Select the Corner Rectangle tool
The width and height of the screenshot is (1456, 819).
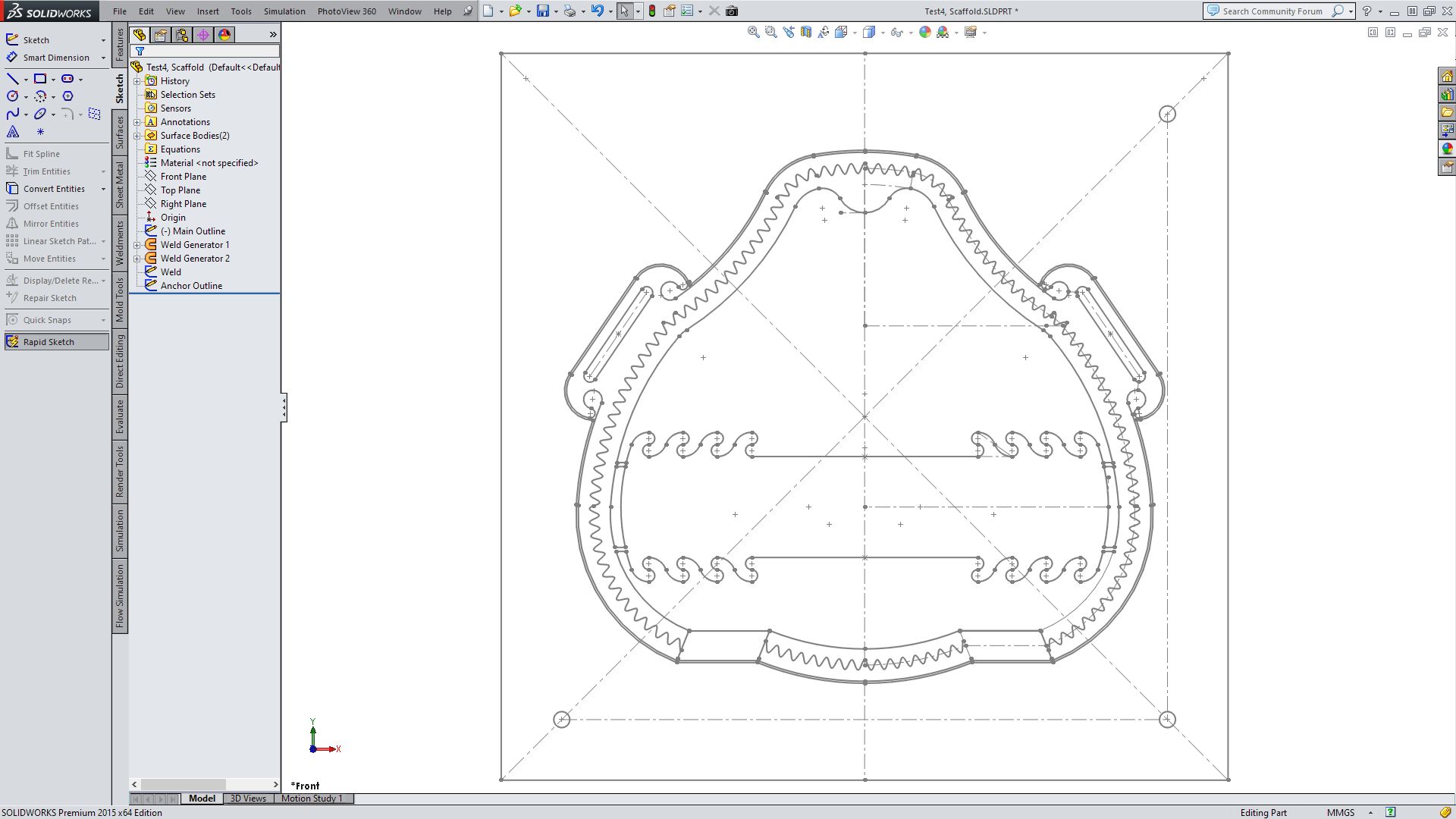tap(40, 79)
